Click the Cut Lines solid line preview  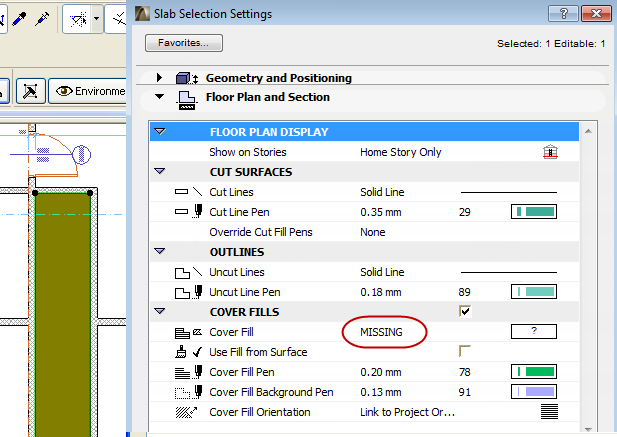(x=508, y=191)
